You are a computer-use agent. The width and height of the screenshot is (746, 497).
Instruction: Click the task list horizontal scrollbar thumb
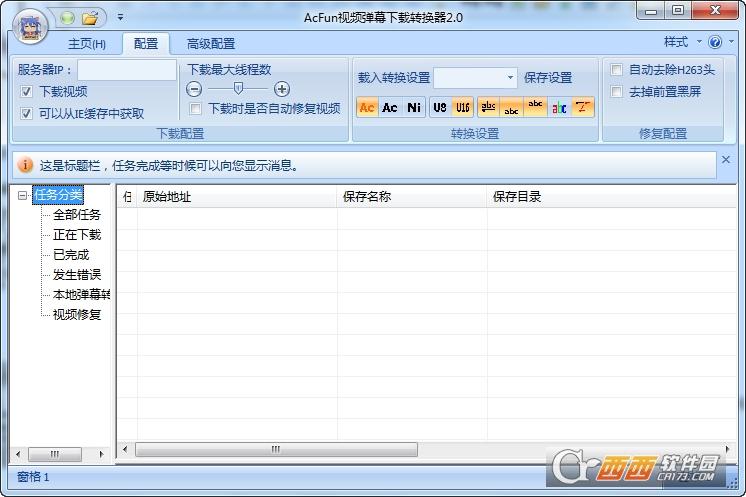point(276,449)
